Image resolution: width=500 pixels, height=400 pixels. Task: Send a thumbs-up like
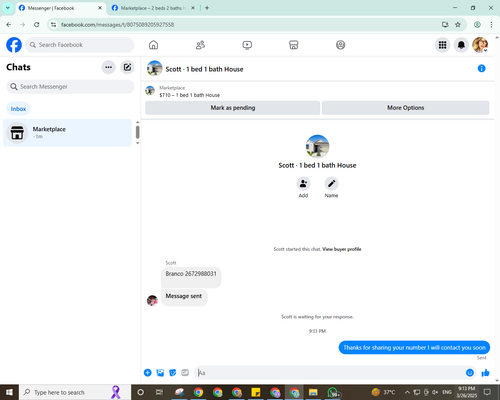(485, 373)
